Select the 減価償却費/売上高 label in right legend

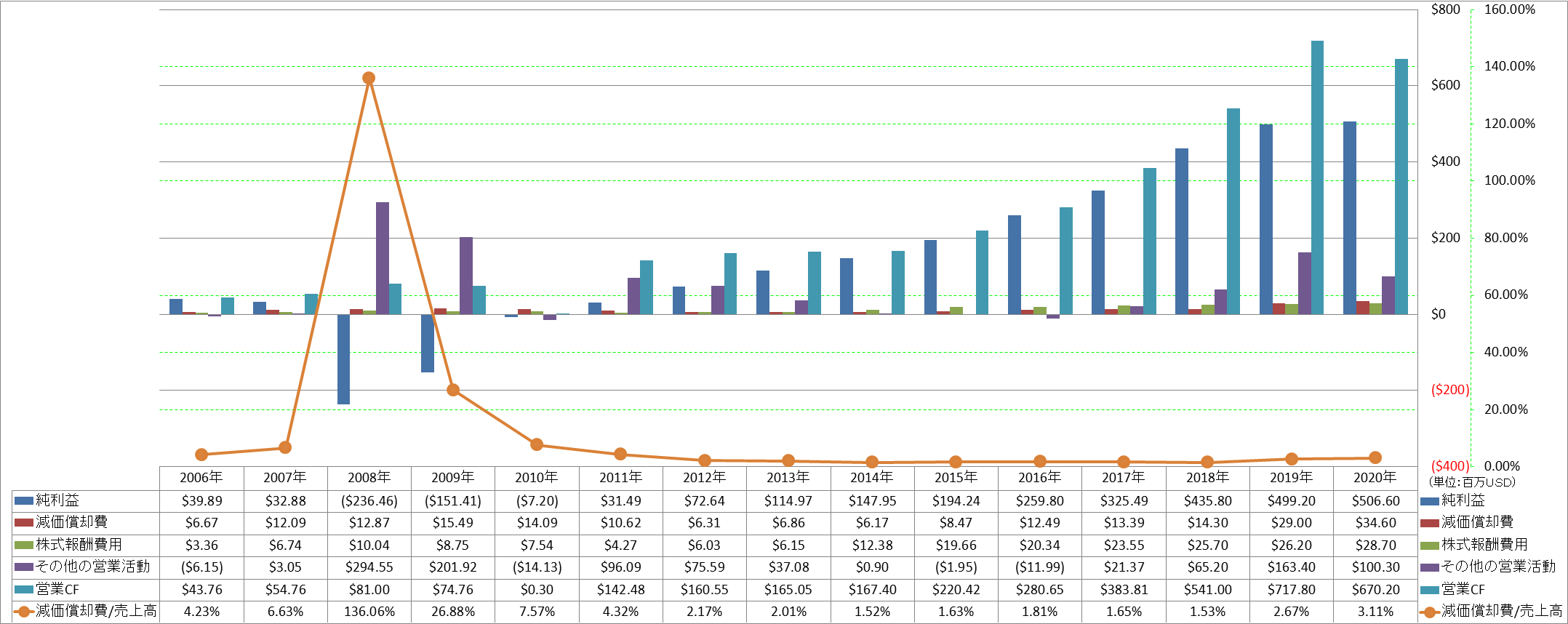click(1502, 611)
